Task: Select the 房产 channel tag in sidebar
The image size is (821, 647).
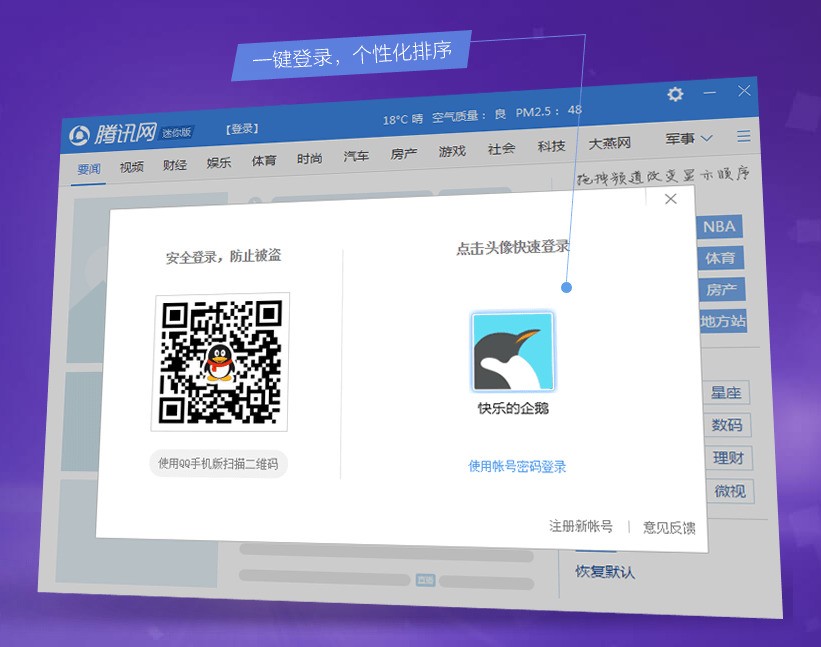Action: tap(722, 289)
